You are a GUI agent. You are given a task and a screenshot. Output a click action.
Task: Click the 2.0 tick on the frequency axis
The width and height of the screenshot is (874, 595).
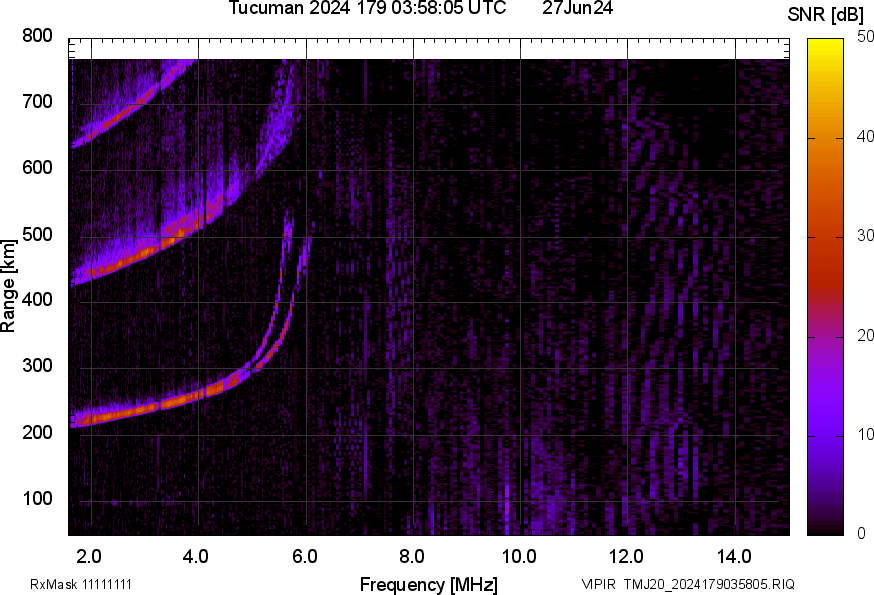pyautogui.click(x=90, y=555)
